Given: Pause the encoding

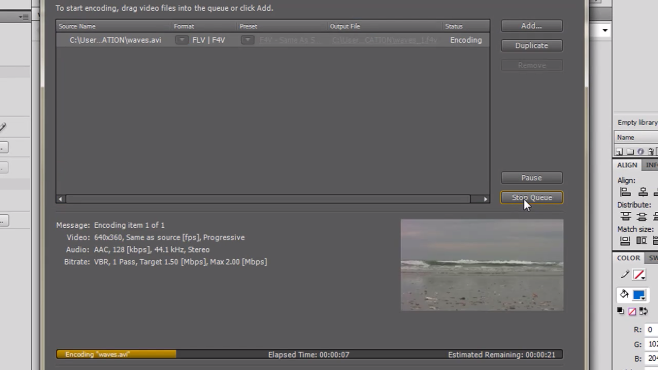Looking at the screenshot, I should point(531,178).
